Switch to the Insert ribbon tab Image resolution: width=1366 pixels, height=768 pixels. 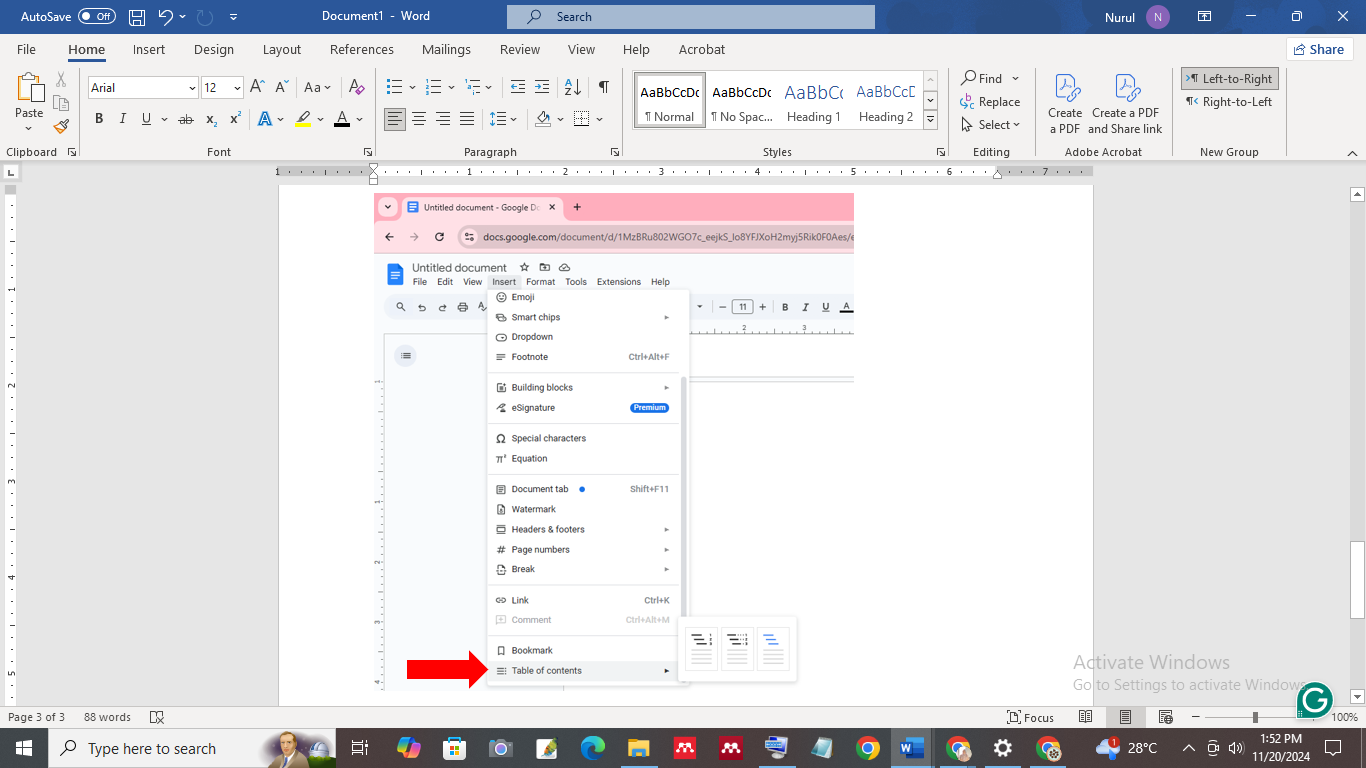pos(149,49)
